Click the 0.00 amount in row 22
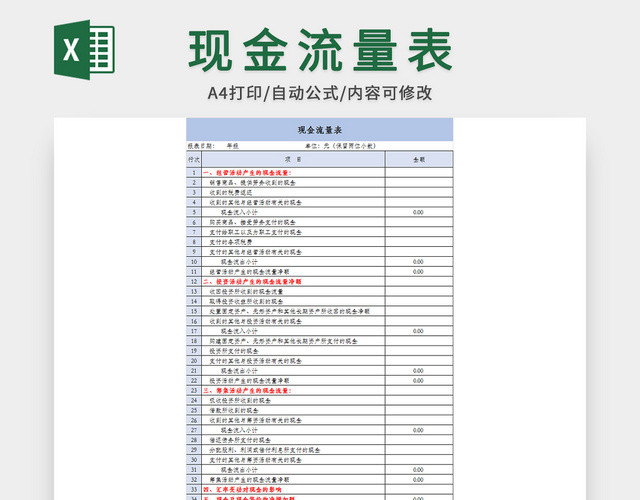The width and height of the screenshot is (640, 500). (418, 380)
